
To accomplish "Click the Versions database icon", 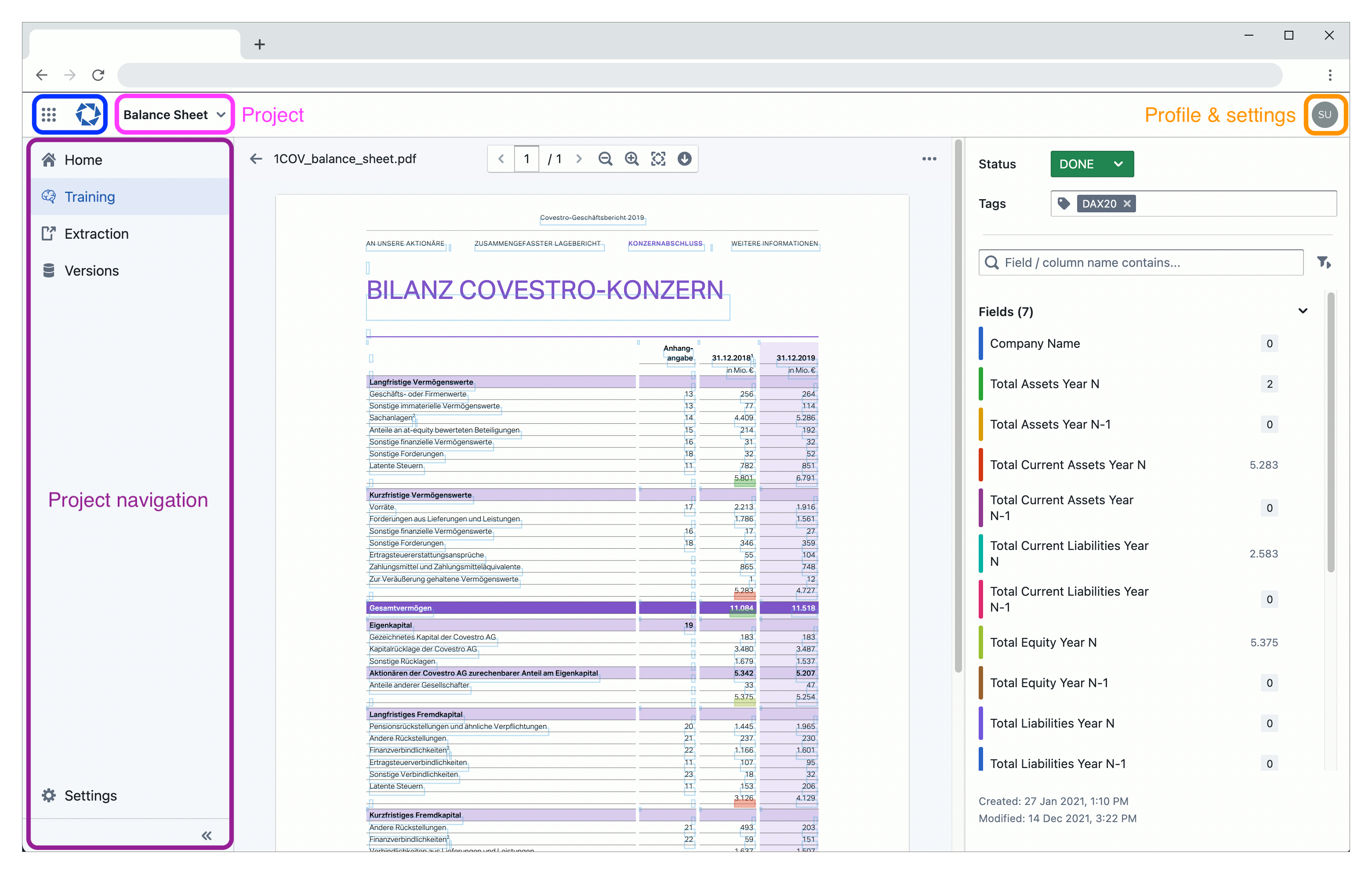I will (49, 270).
